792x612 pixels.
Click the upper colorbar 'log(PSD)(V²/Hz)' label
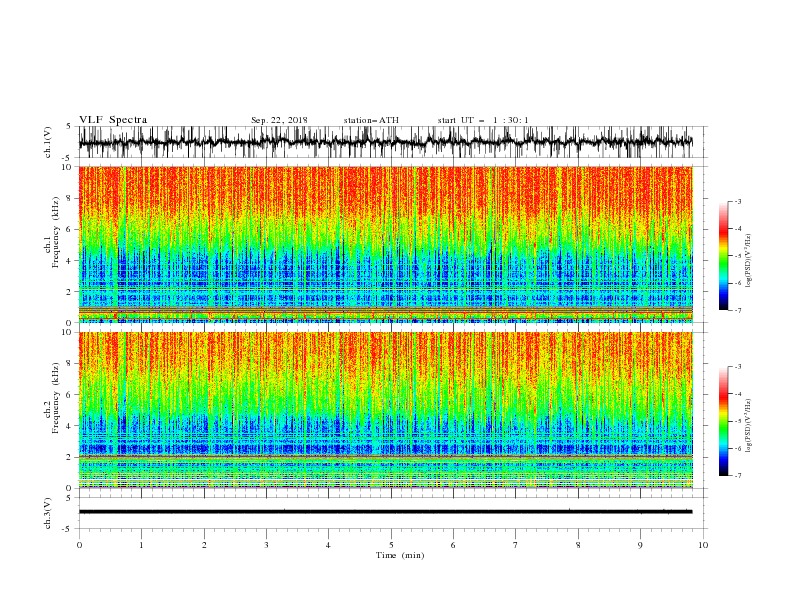tap(748, 261)
